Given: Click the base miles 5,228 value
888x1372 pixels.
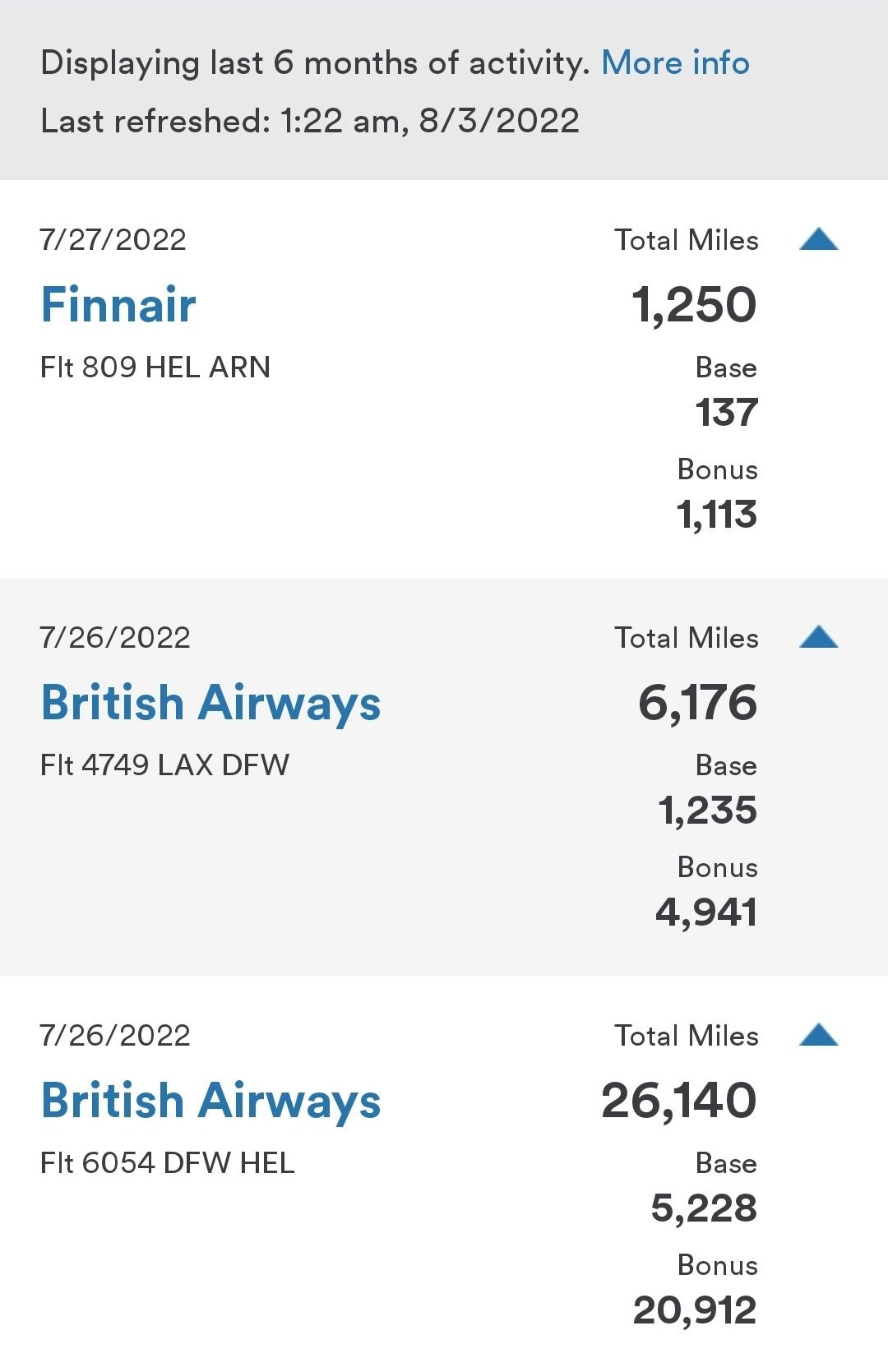Looking at the screenshot, I should 704,1208.
